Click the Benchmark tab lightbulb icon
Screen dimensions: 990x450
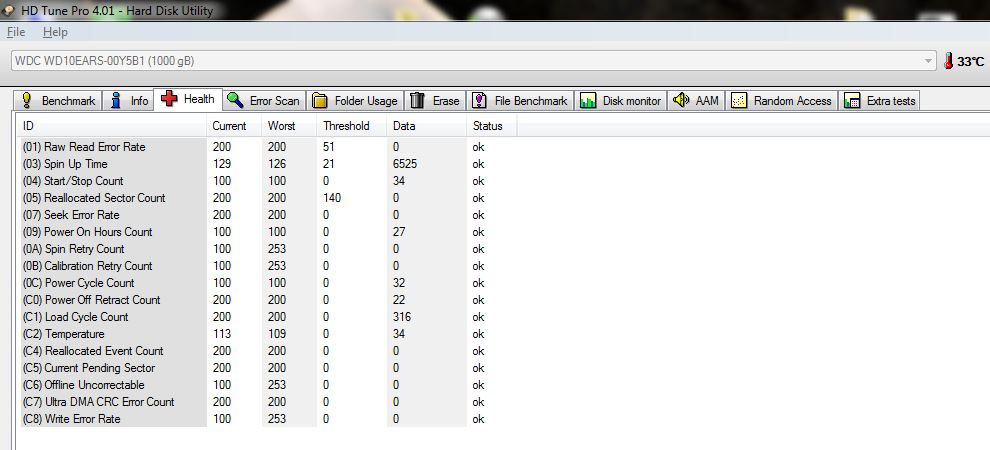(27, 100)
